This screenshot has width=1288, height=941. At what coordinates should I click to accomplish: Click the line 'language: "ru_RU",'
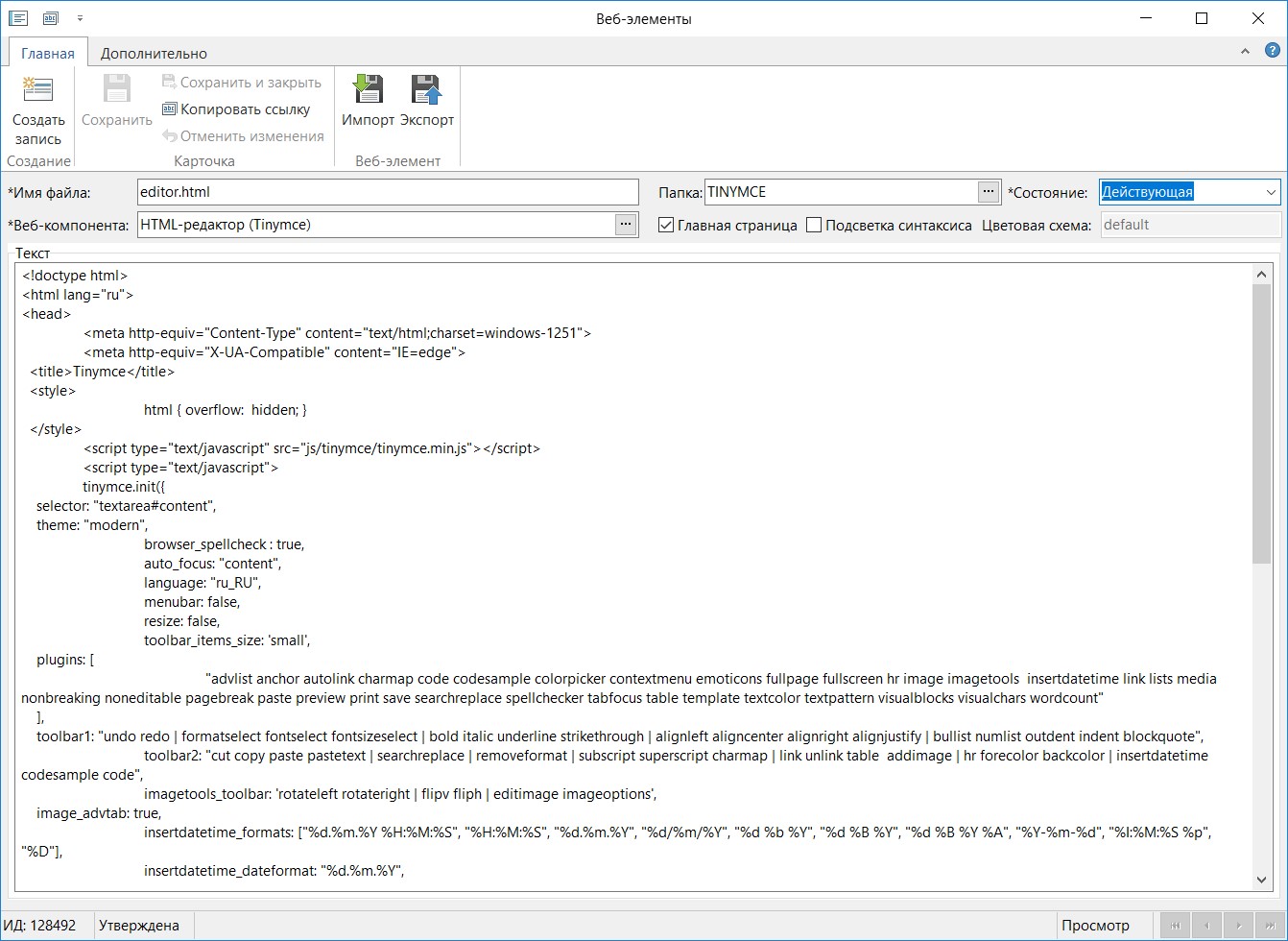click(203, 583)
